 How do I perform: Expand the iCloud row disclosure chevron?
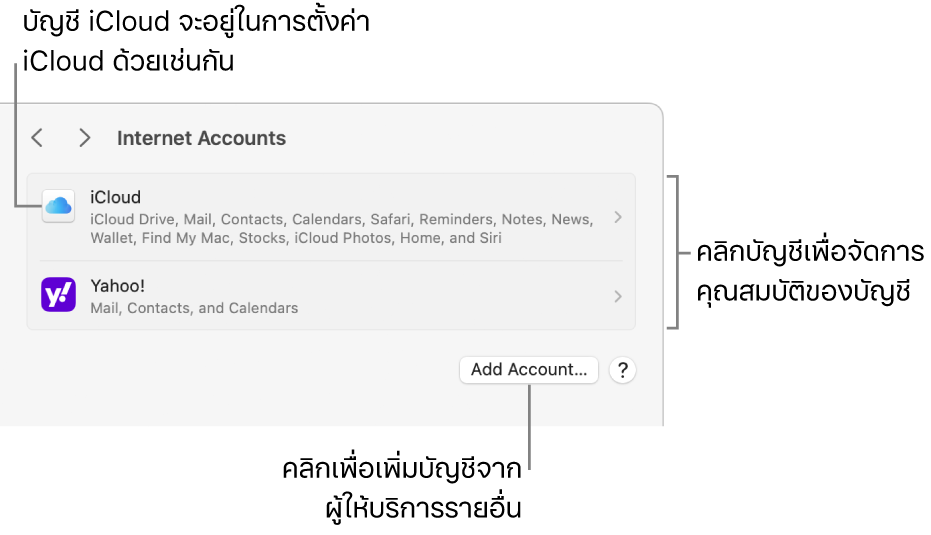[x=618, y=217]
